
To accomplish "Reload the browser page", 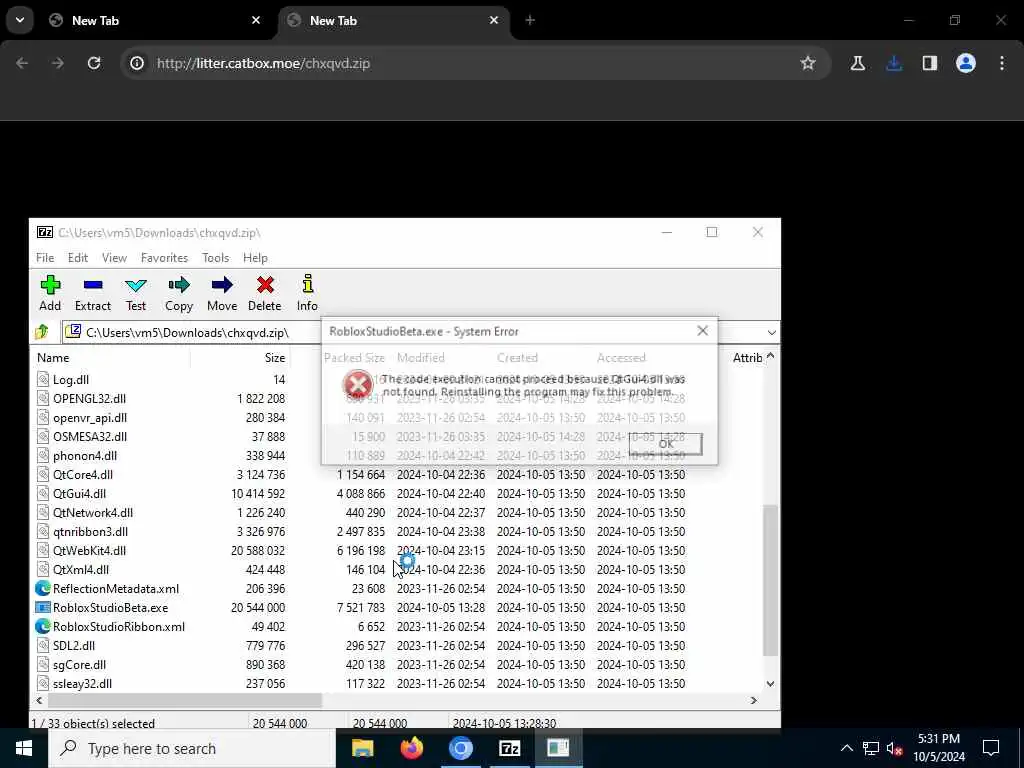I will (94, 63).
